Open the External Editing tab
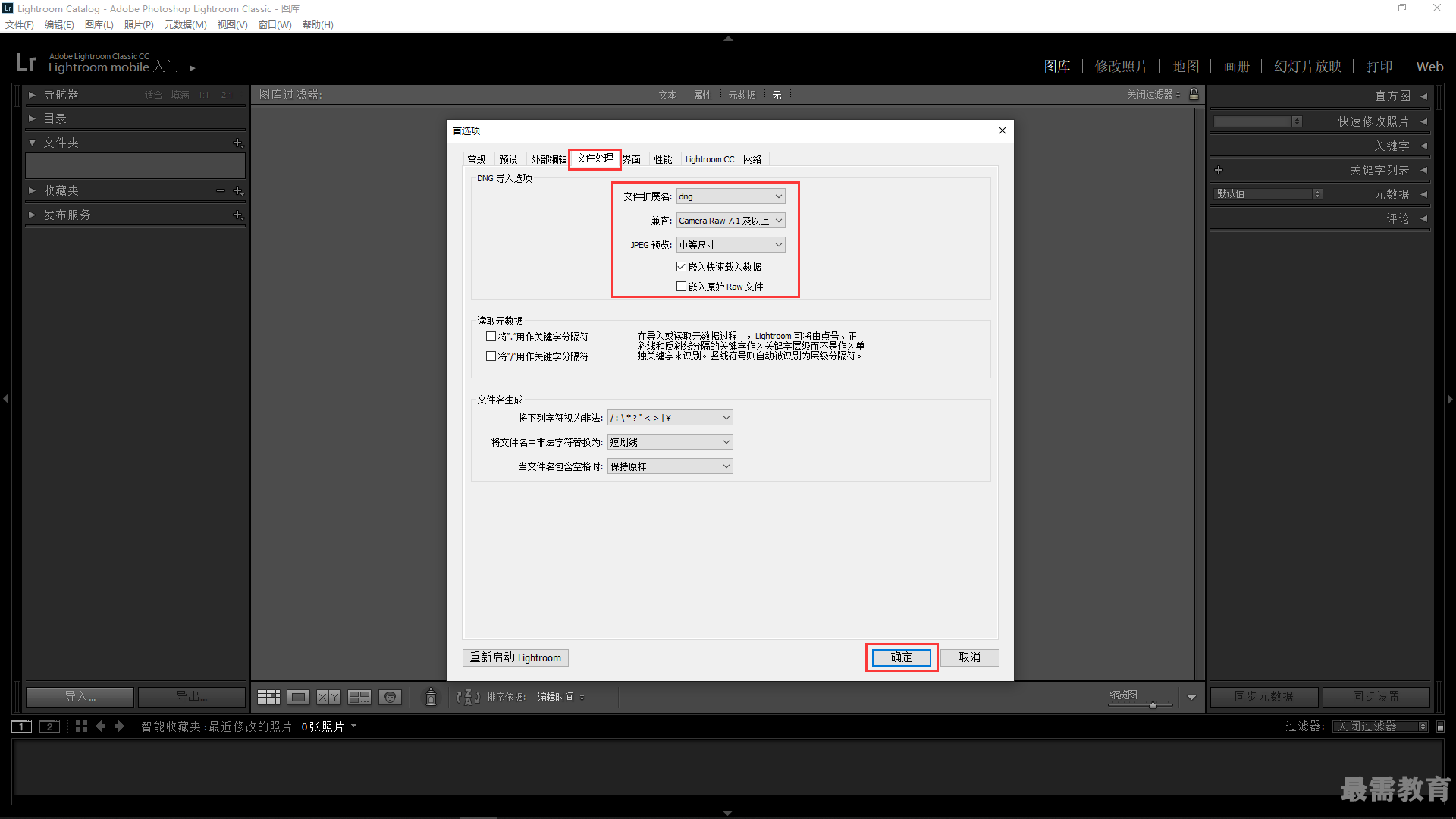 [548, 159]
